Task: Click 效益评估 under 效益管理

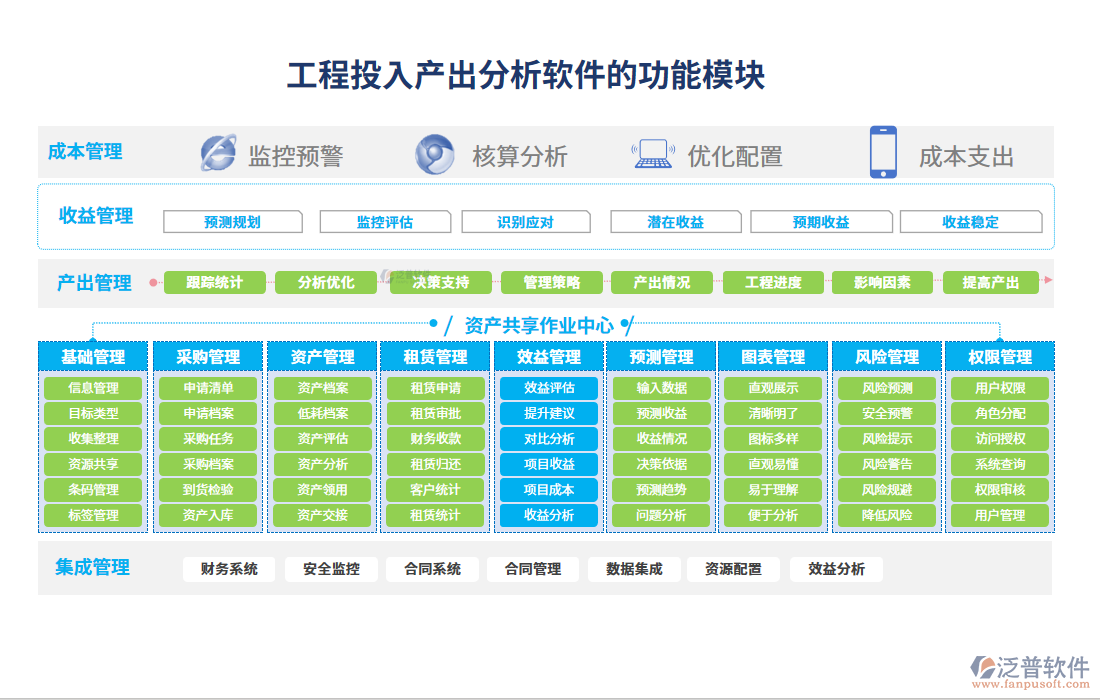Action: pyautogui.click(x=547, y=388)
